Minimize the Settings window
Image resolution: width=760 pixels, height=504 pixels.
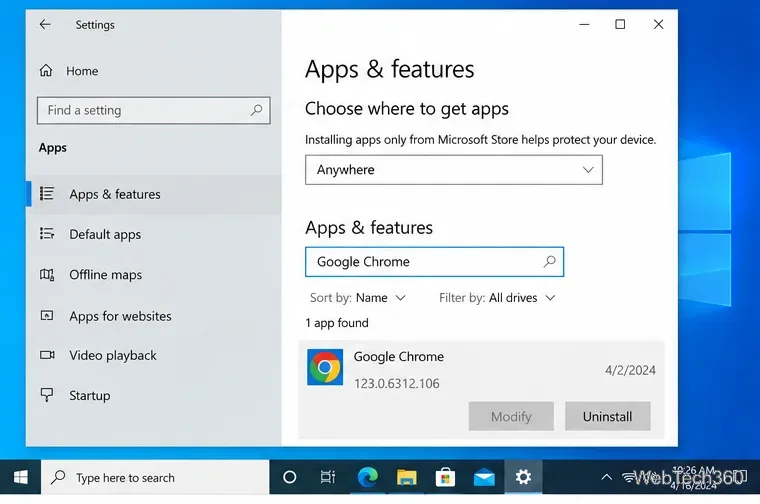585,24
